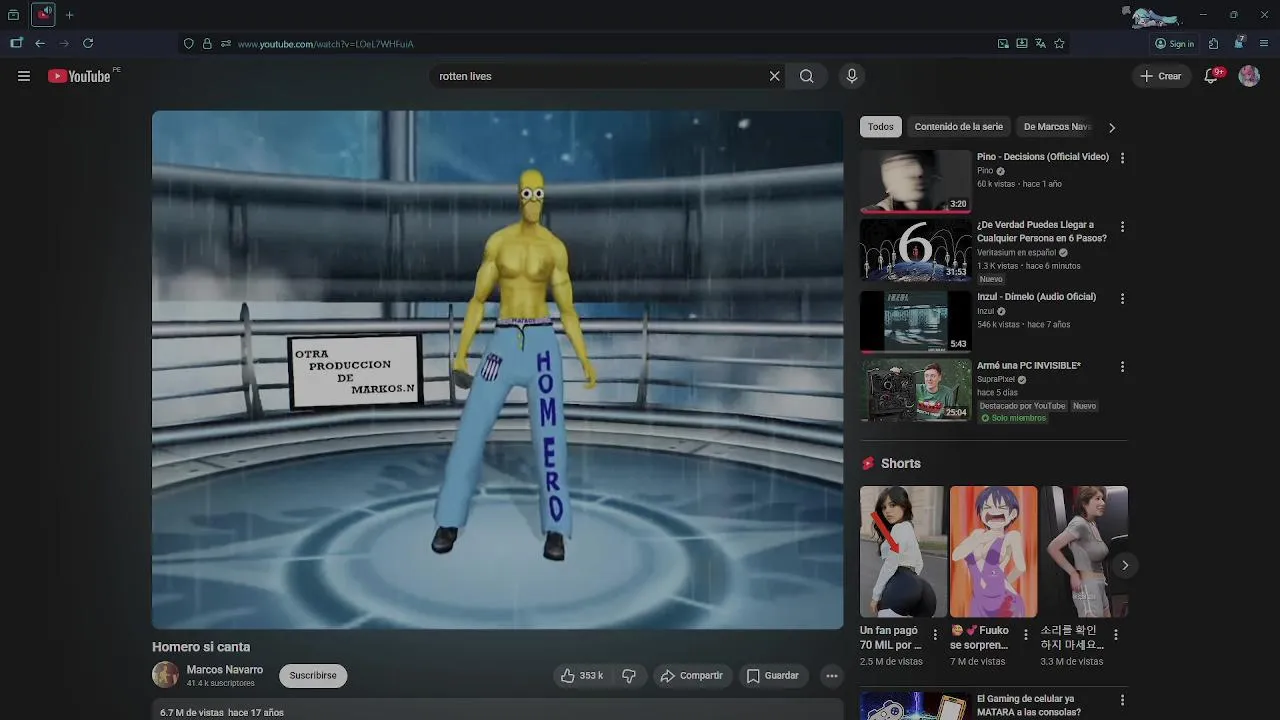1280x720 pixels.
Task: Open options for "Gaming de celular" video
Action: click(1122, 700)
